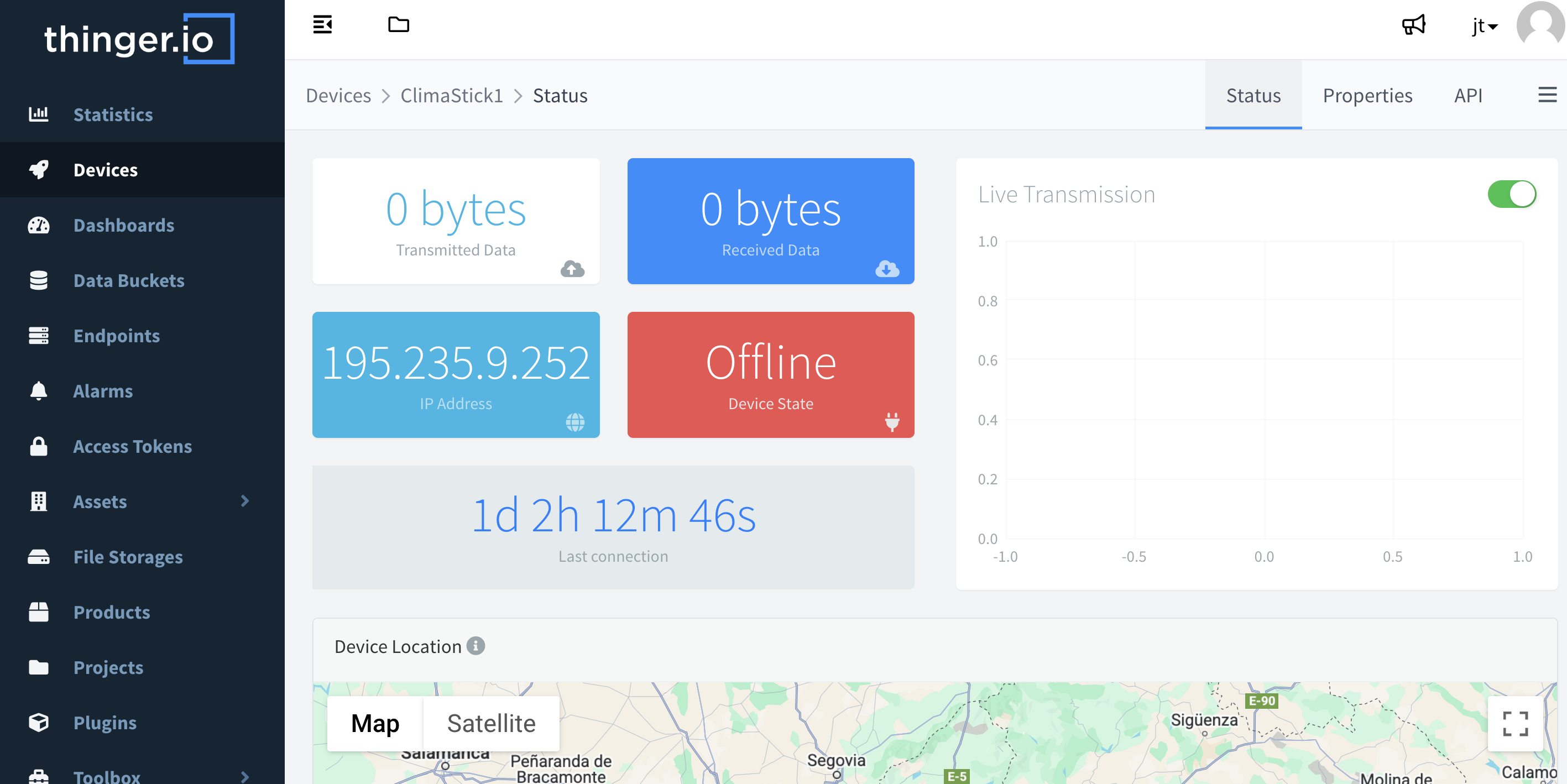Screen dimensions: 1567x784
Task: Click the folder icon in top bar
Action: pos(399,25)
